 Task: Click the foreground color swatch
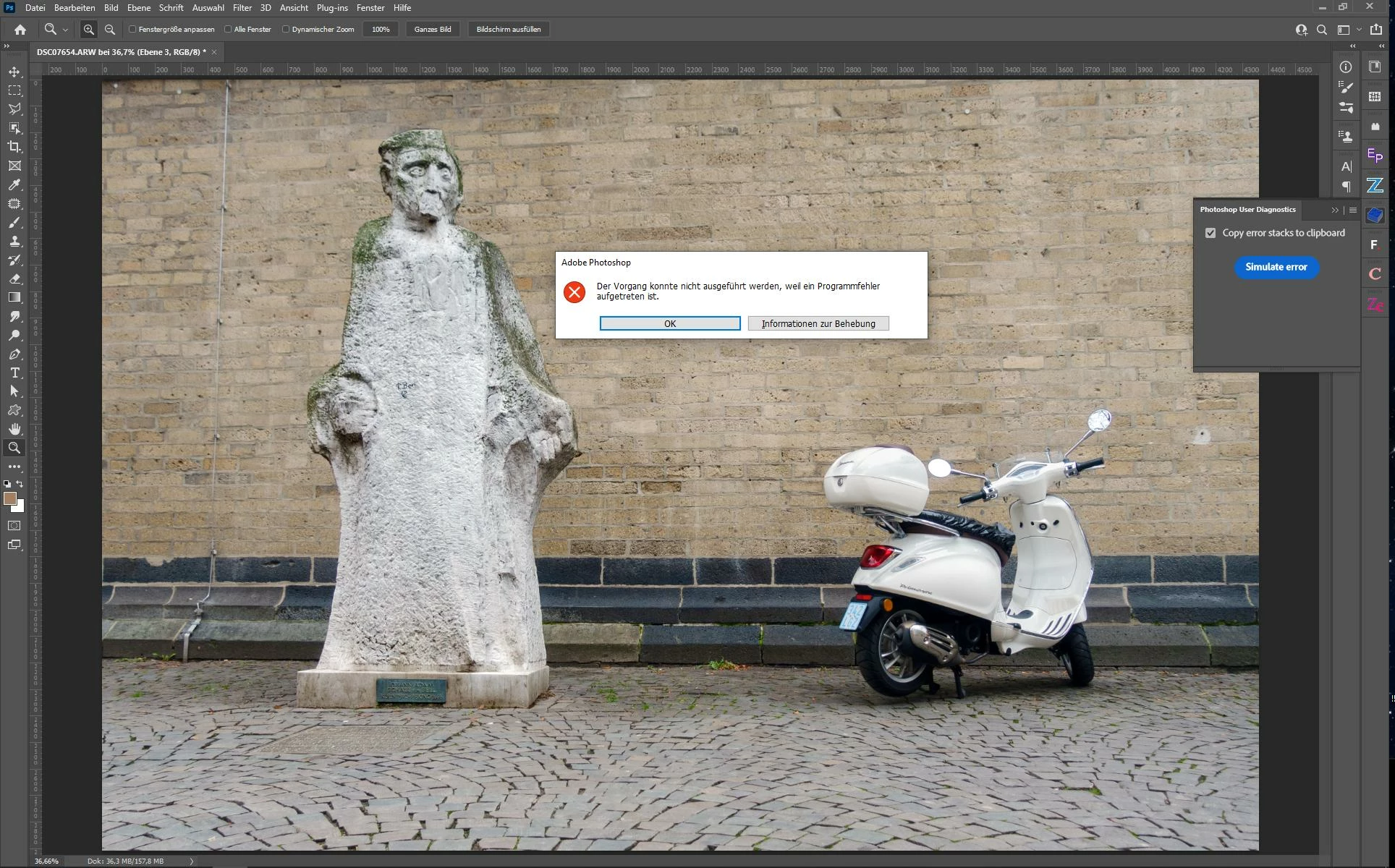(9, 498)
